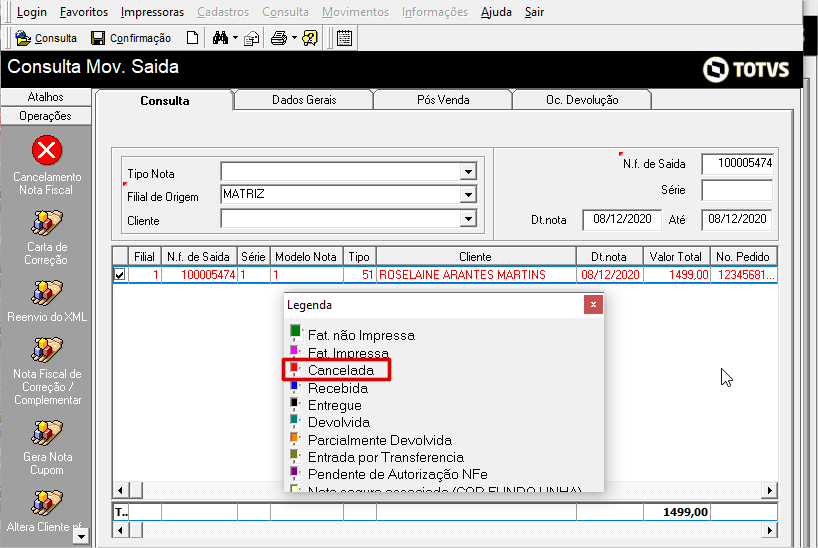This screenshot has height=548, width=818.
Task: Click Nota Fiscal de Correção / Complementar icon
Action: [x=46, y=350]
